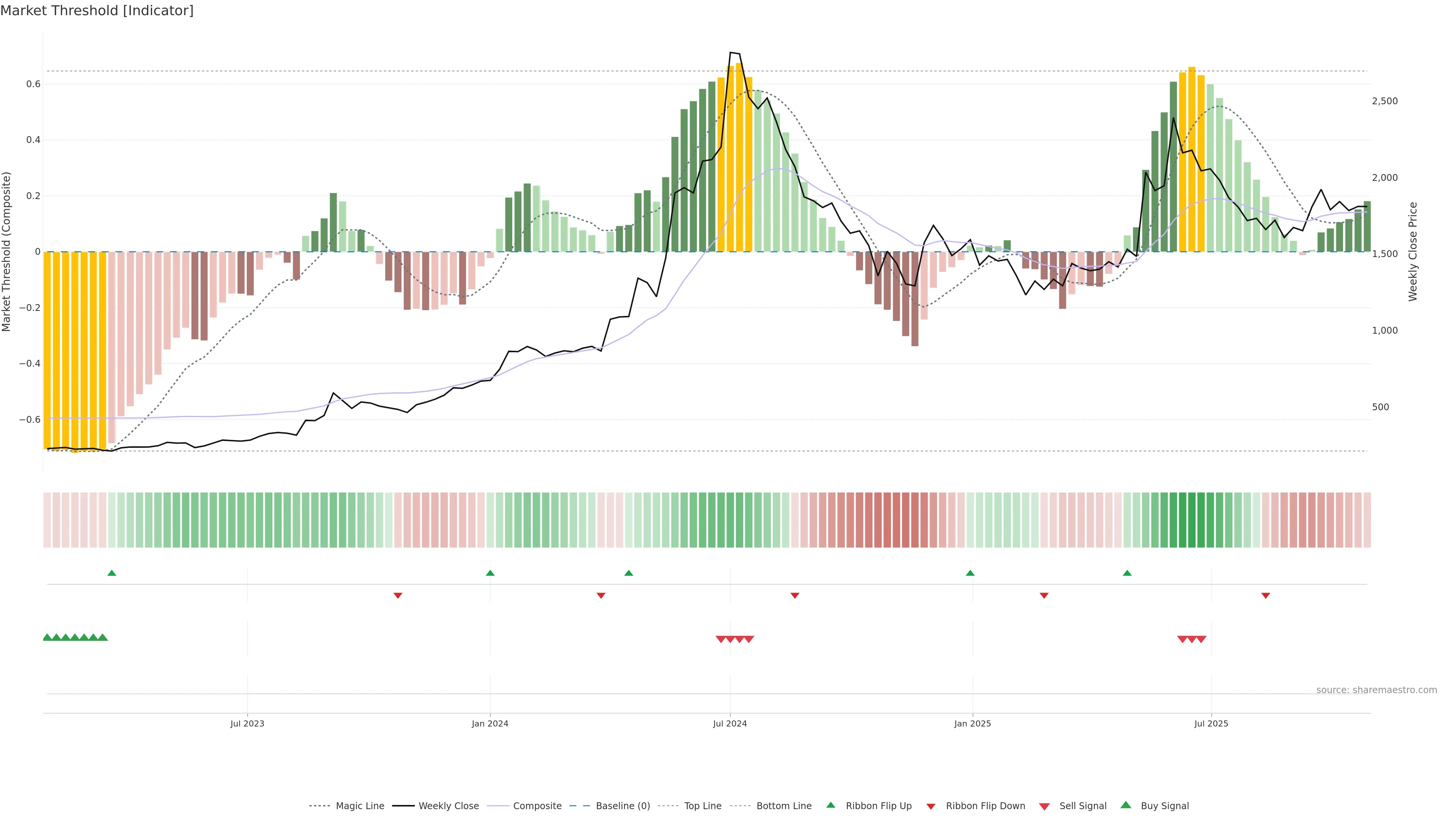Click the Ribbon Flip Up legend triangle icon
Viewport: 1456px width, 819px height.
[830, 805]
